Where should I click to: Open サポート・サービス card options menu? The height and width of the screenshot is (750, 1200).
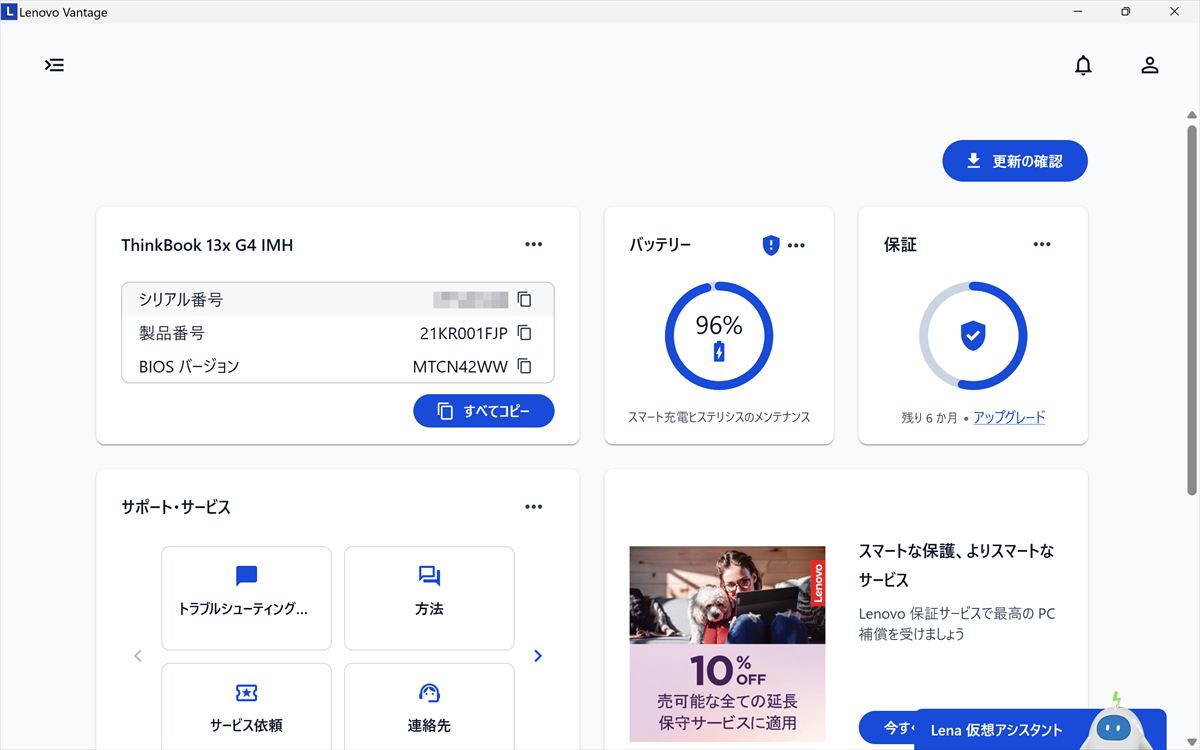[534, 507]
